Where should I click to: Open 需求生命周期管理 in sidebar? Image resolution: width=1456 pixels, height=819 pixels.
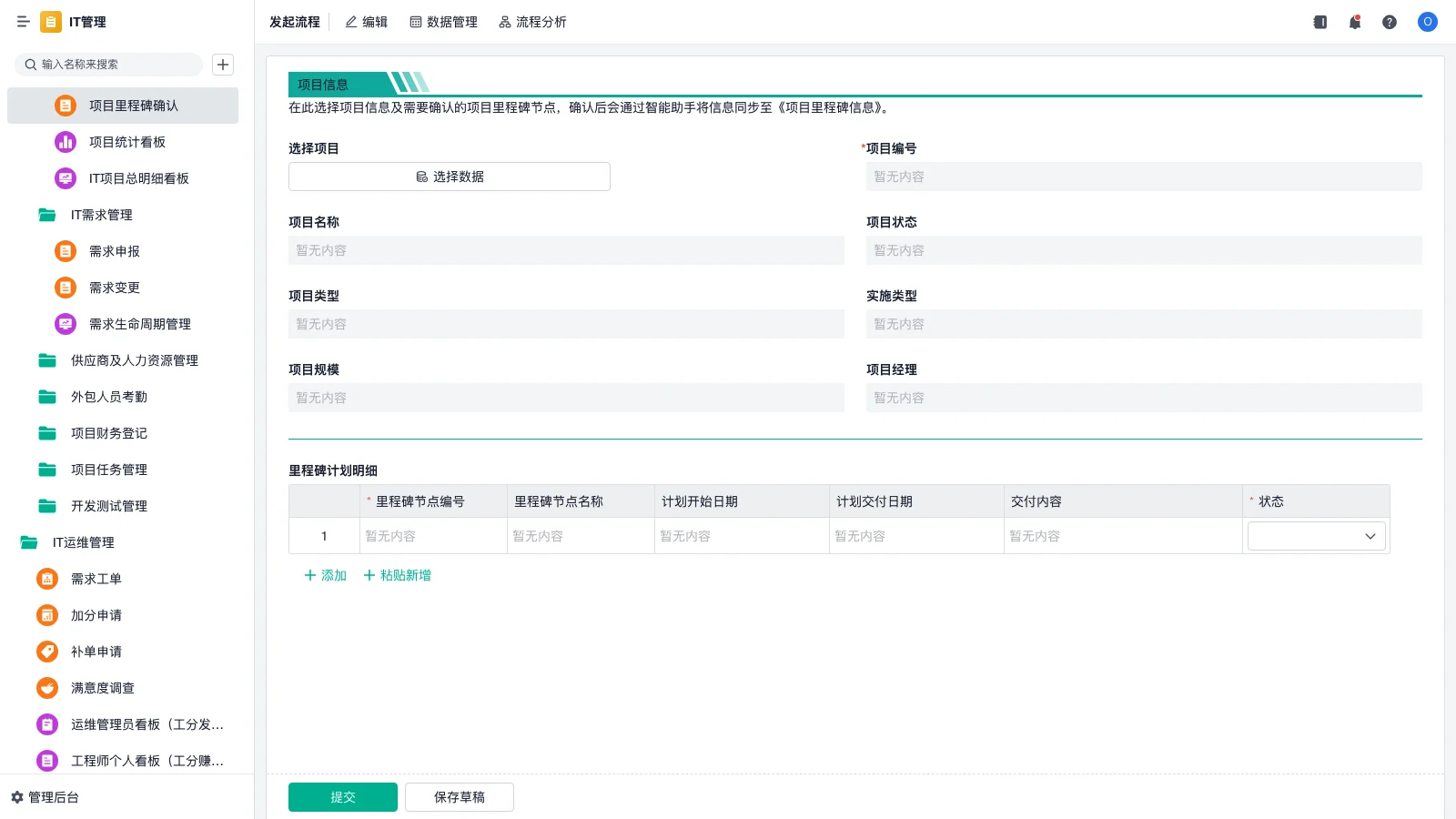coord(123,324)
